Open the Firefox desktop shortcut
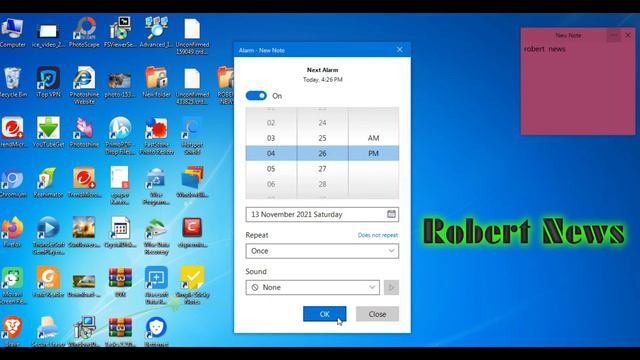 coord(12,232)
